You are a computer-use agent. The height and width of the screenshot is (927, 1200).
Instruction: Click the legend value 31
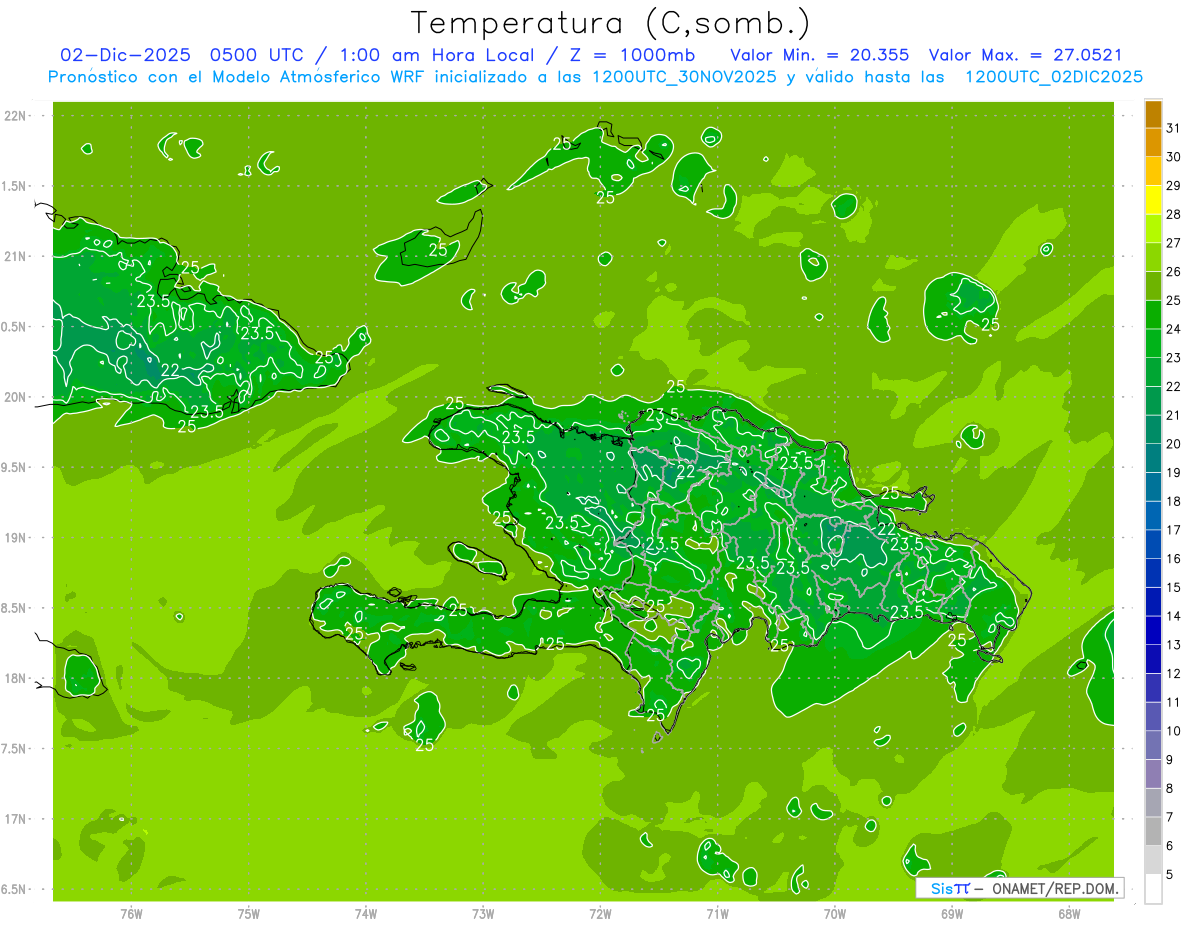[1173, 127]
